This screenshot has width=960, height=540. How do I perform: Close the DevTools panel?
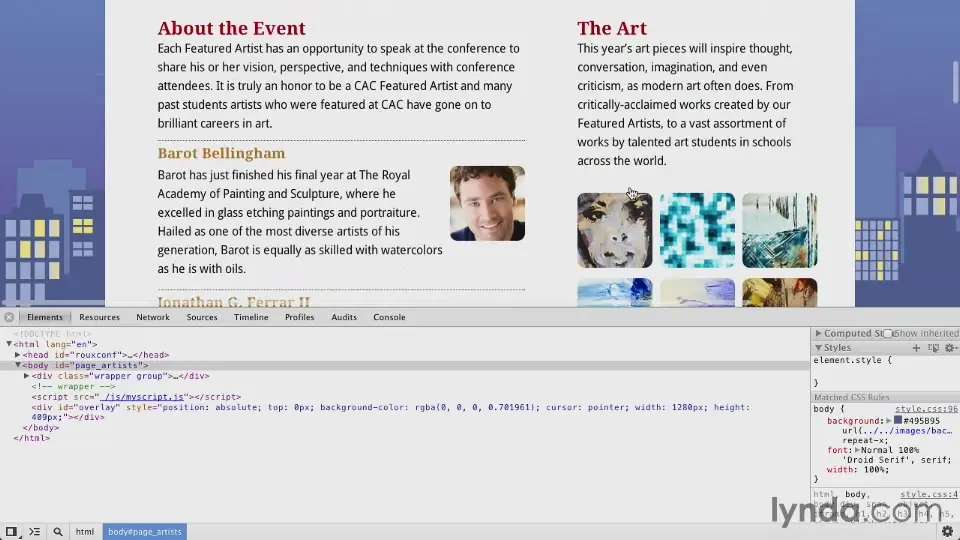click(9, 317)
